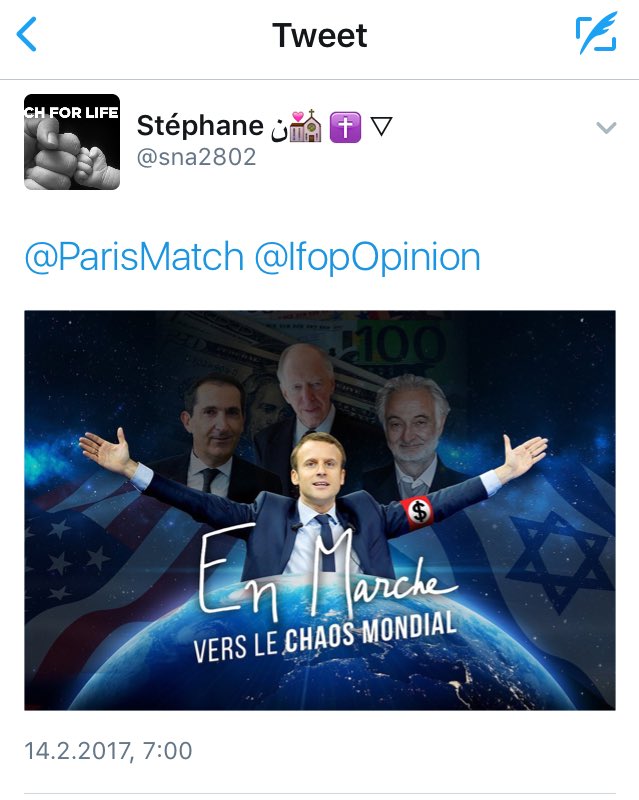Open the profile via the Stéphane display name
Image resolution: width=639 pixels, height=800 pixels.
[200, 126]
